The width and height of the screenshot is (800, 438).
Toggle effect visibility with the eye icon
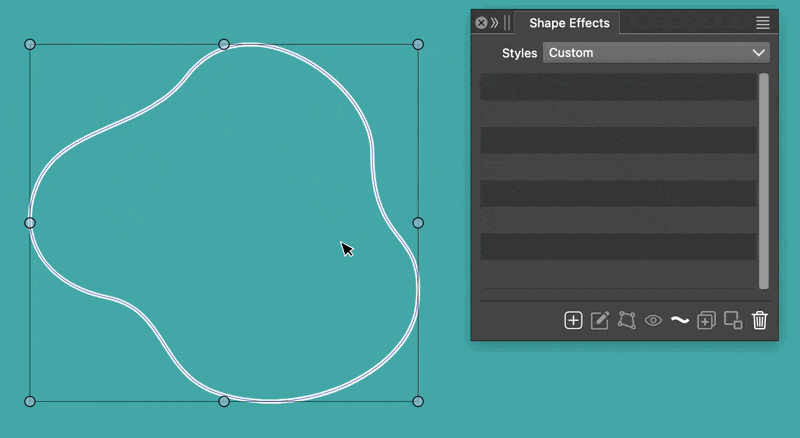click(x=653, y=320)
